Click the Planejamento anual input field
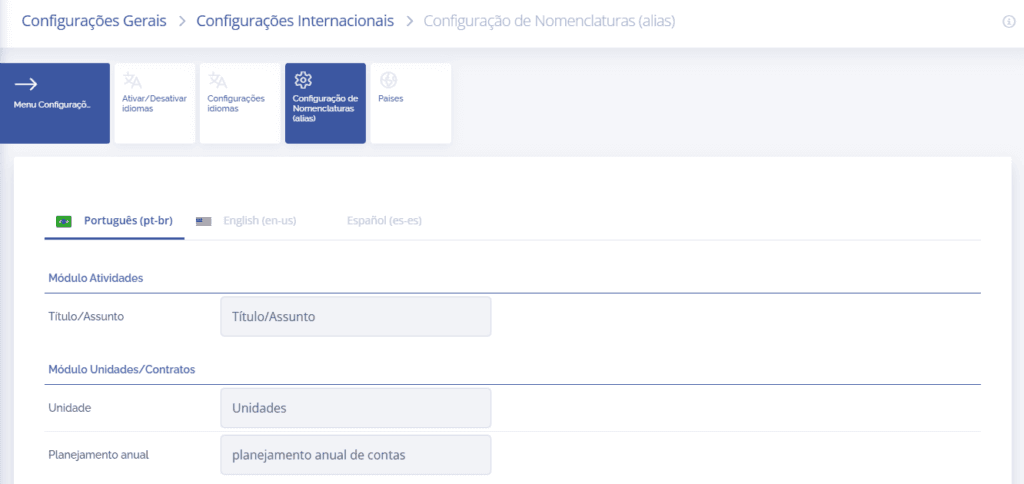The image size is (1024, 484). point(356,455)
